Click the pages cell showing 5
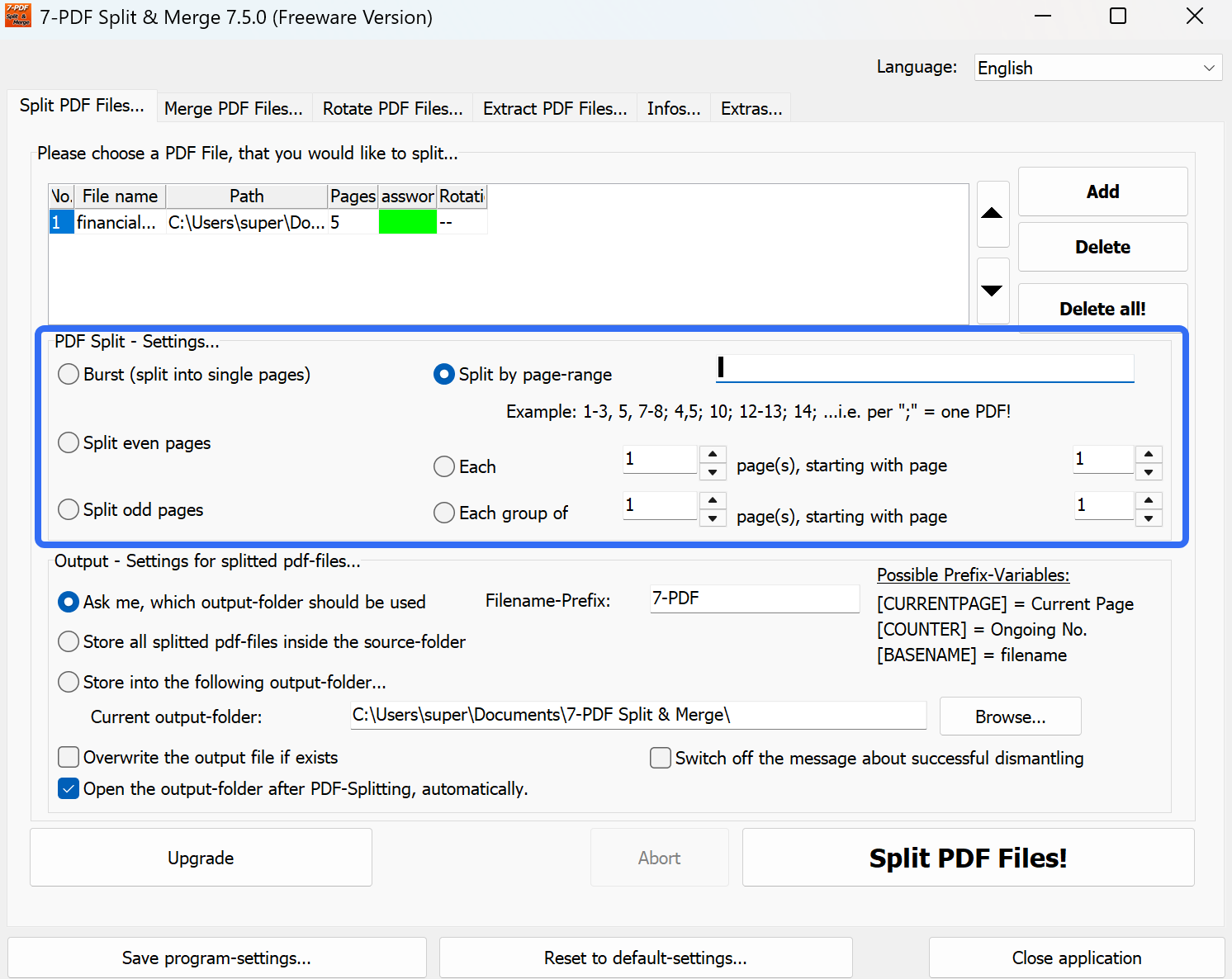Image resolution: width=1232 pixels, height=979 pixels. coord(353,222)
